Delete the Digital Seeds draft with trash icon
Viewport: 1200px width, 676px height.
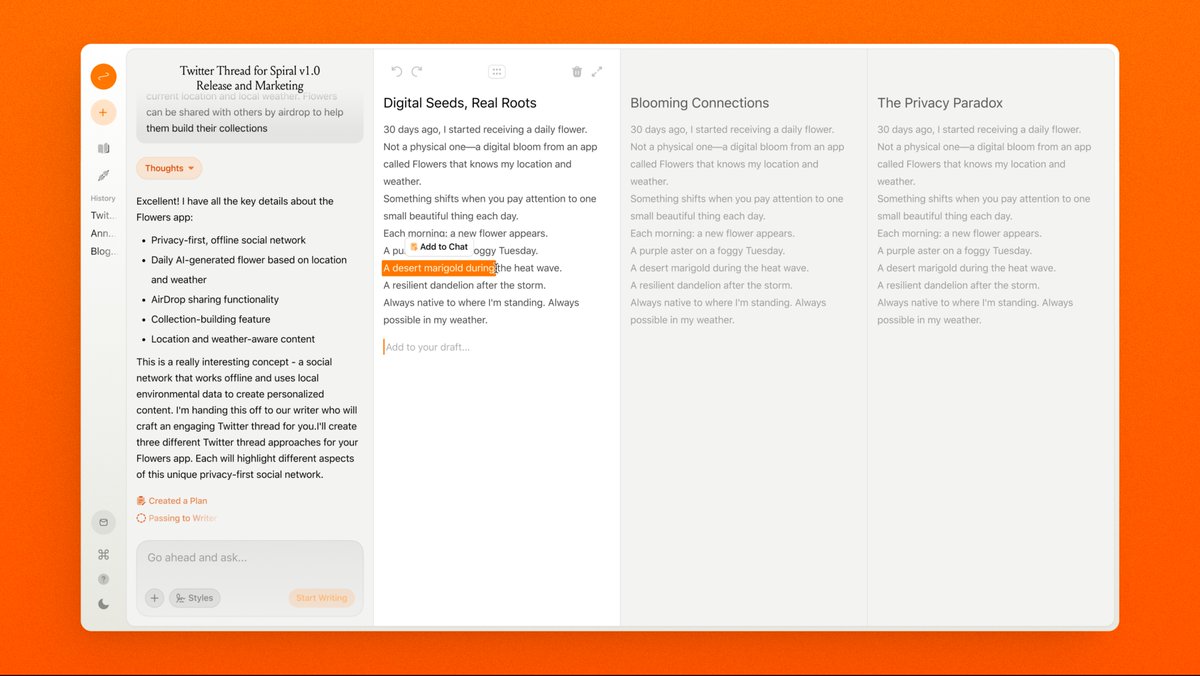coord(577,72)
